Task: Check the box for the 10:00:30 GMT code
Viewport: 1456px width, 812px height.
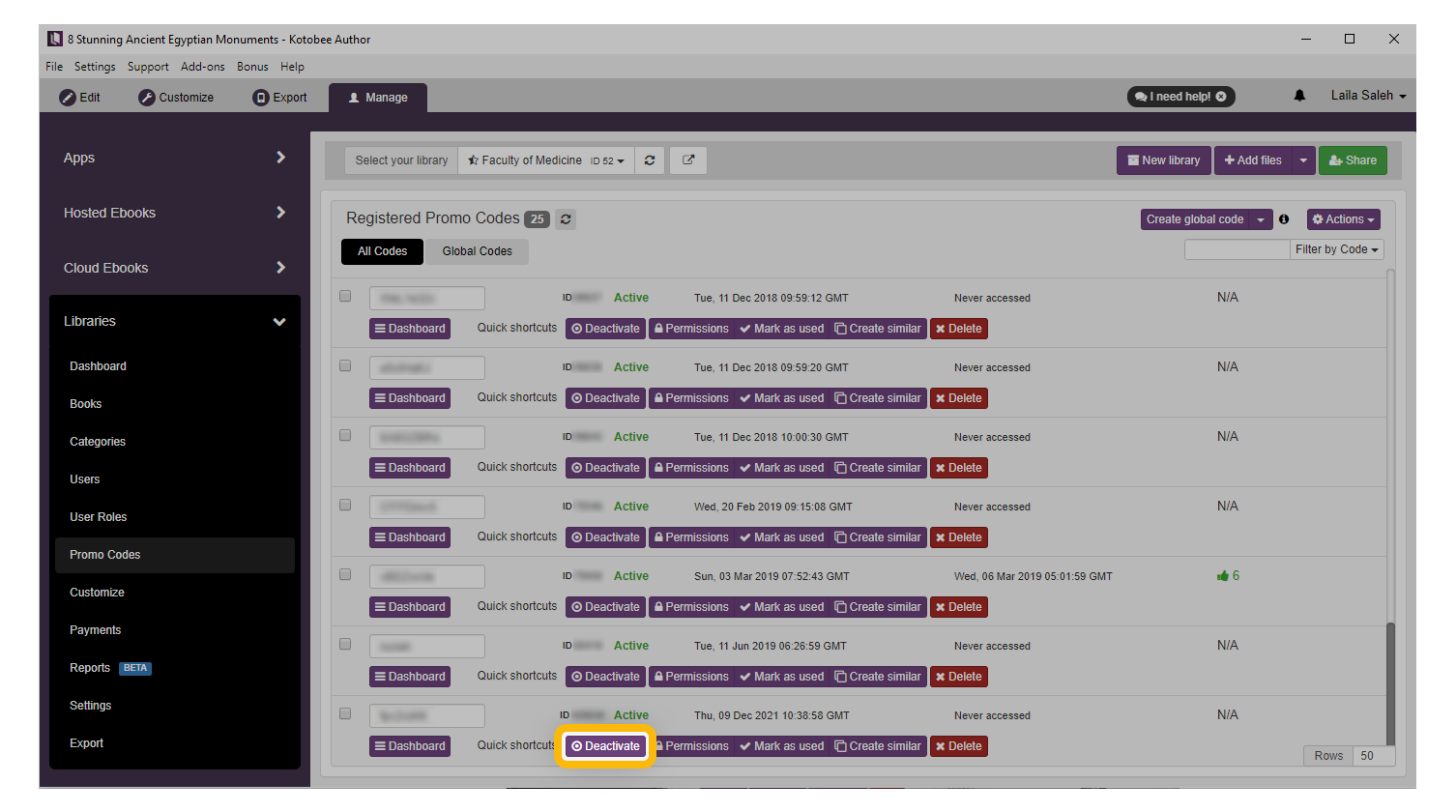Action: (x=345, y=435)
